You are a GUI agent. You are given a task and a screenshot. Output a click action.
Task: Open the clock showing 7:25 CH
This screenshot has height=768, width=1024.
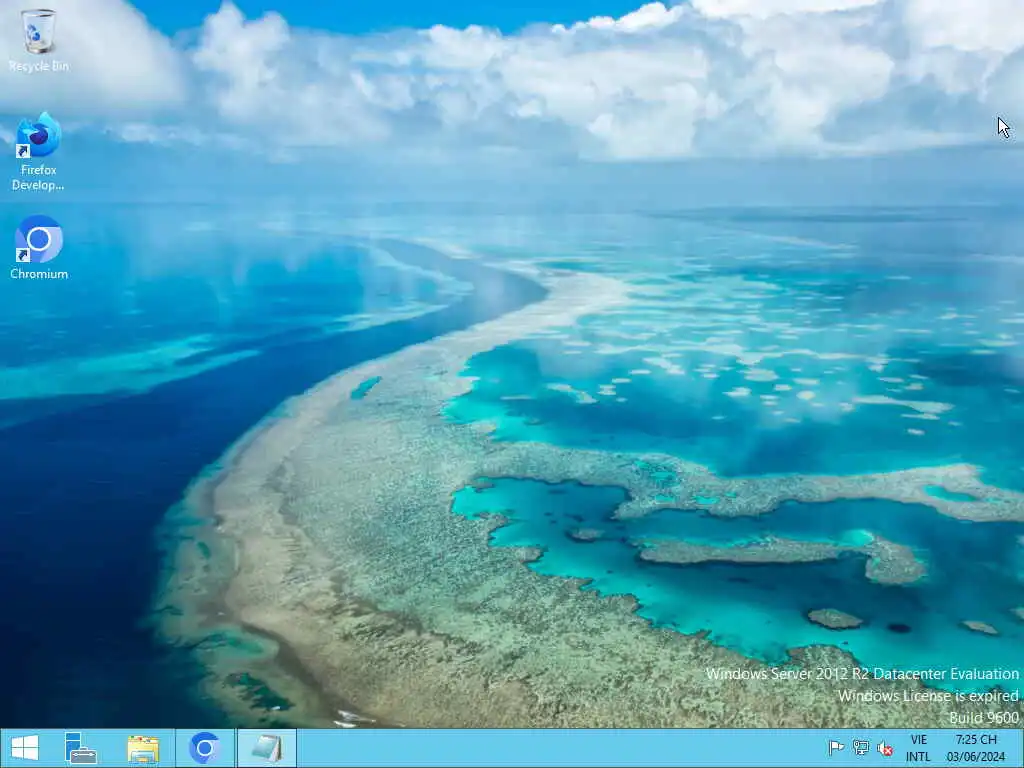point(976,748)
